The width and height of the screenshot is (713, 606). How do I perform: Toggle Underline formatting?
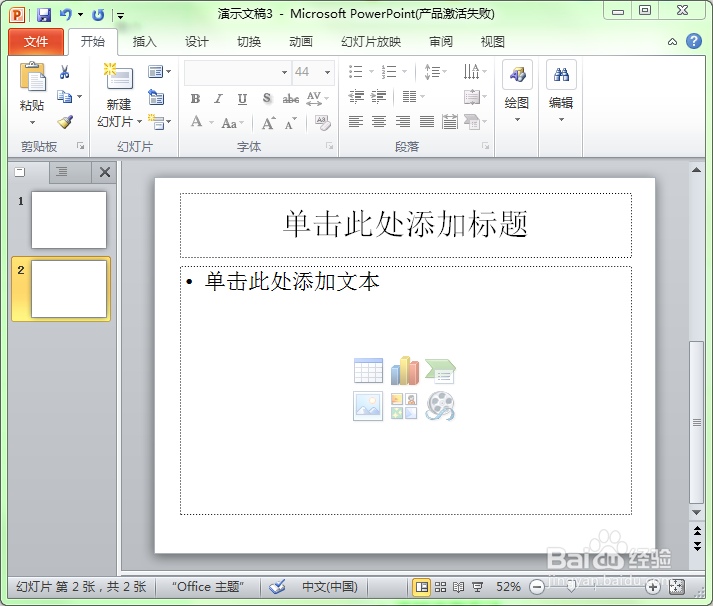click(242, 99)
